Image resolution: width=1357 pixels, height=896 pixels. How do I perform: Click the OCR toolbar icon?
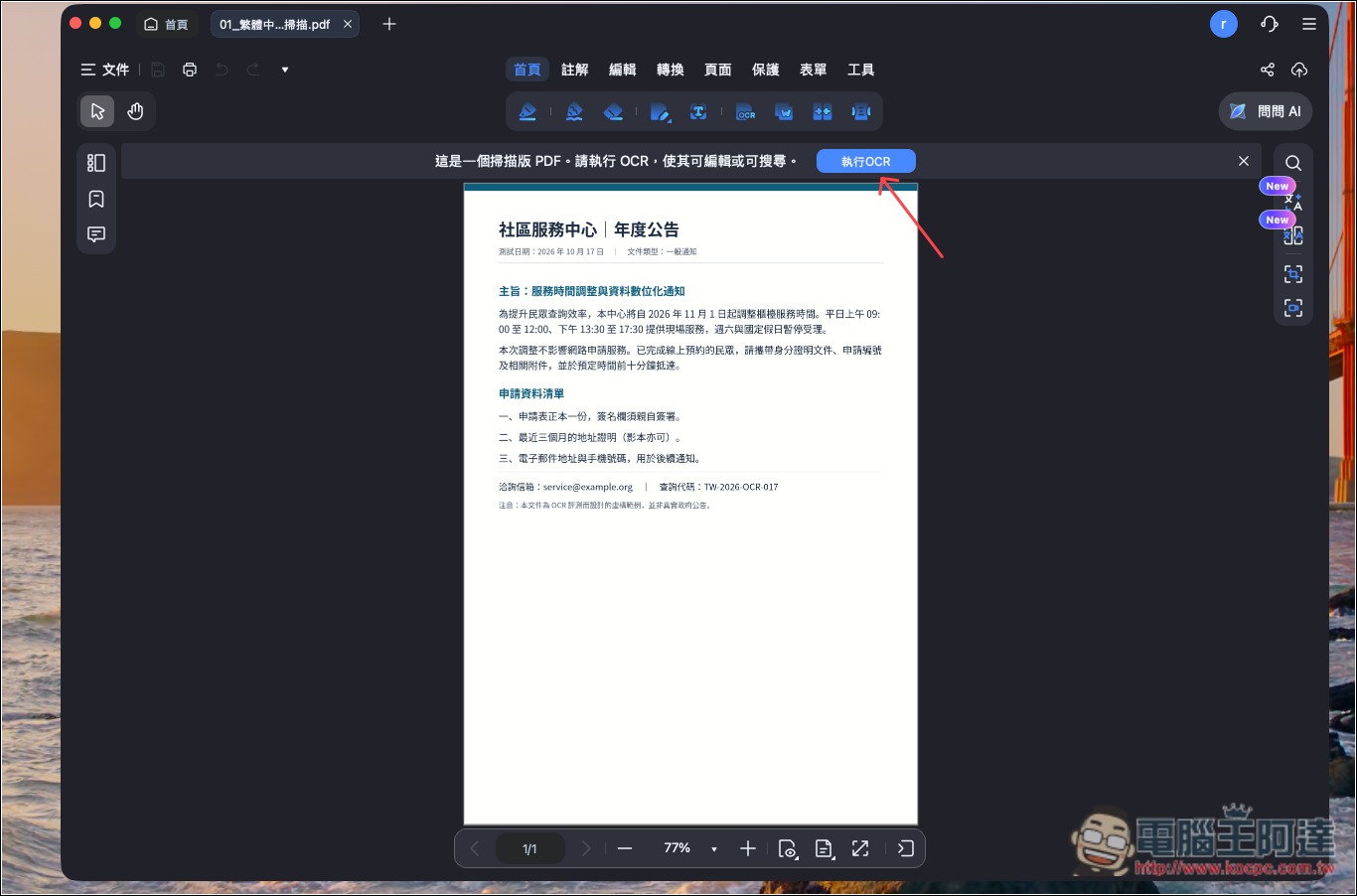(x=745, y=112)
